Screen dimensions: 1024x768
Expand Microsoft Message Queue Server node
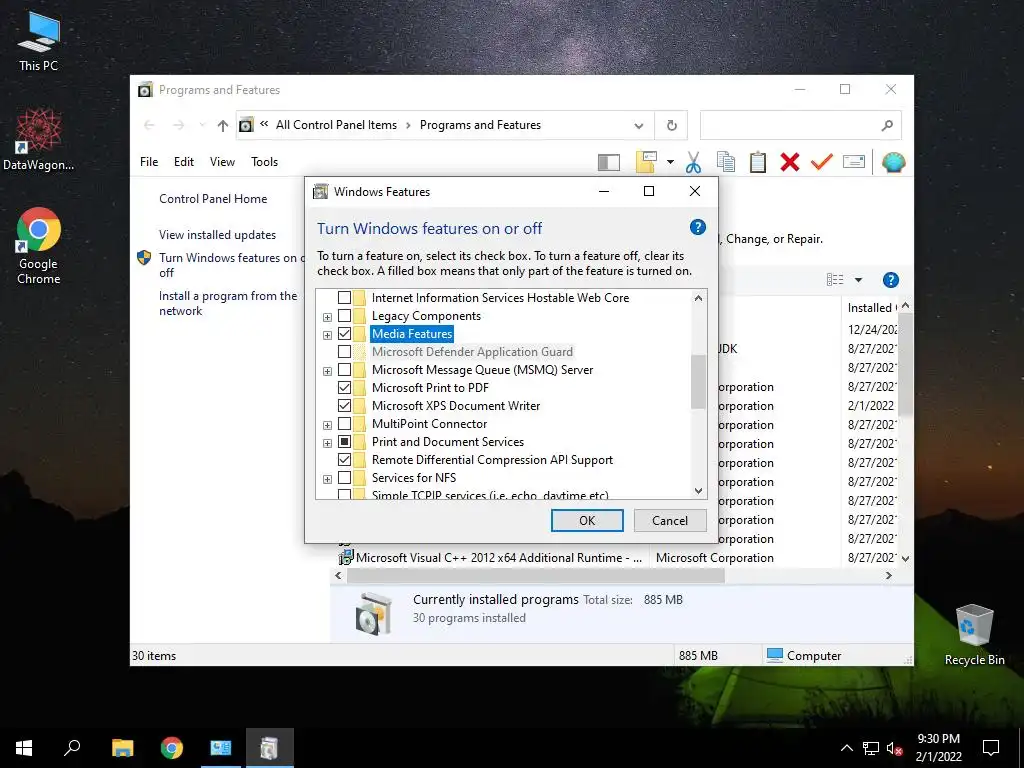click(x=327, y=371)
